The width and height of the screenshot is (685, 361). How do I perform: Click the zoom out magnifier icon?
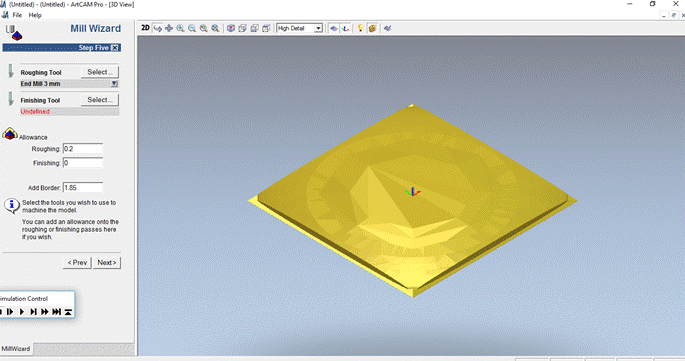(192, 28)
